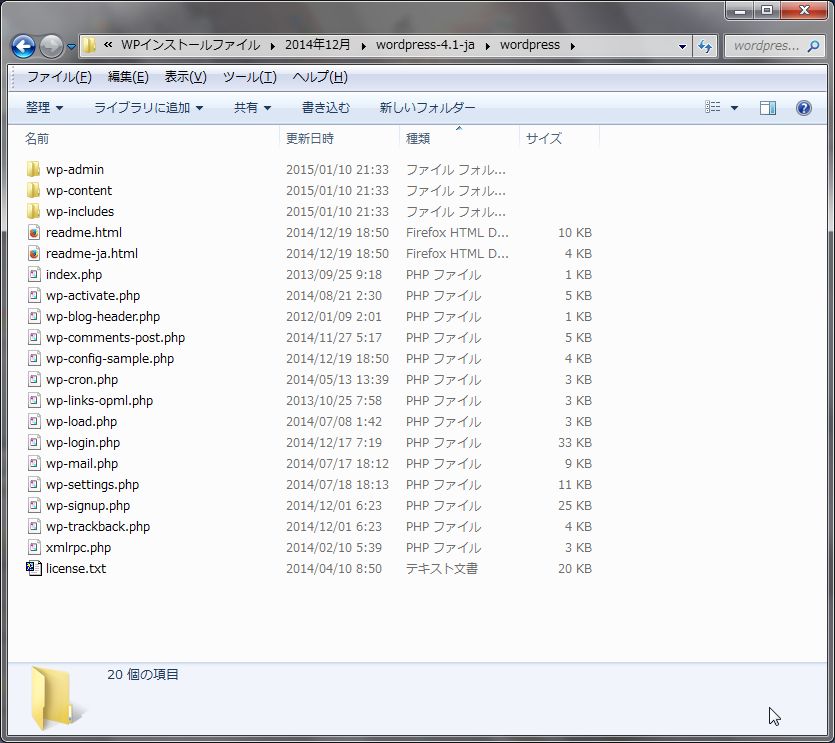
Task: Expand subfolders after 2014年12月 in address bar
Action: click(363, 46)
